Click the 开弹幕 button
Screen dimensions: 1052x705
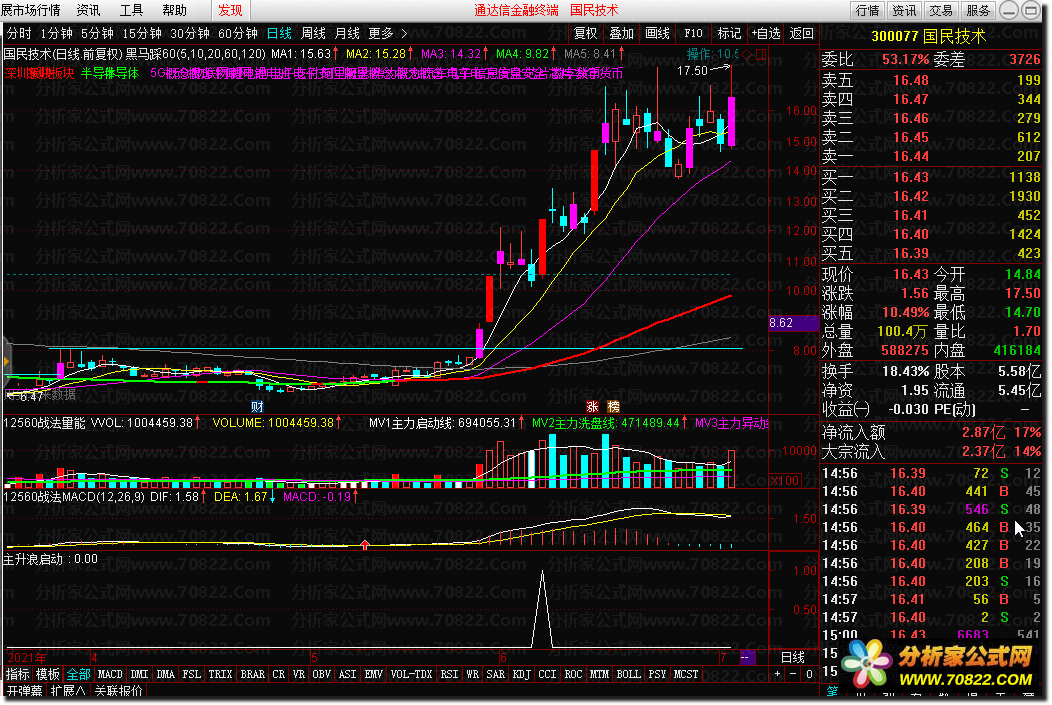point(24,690)
